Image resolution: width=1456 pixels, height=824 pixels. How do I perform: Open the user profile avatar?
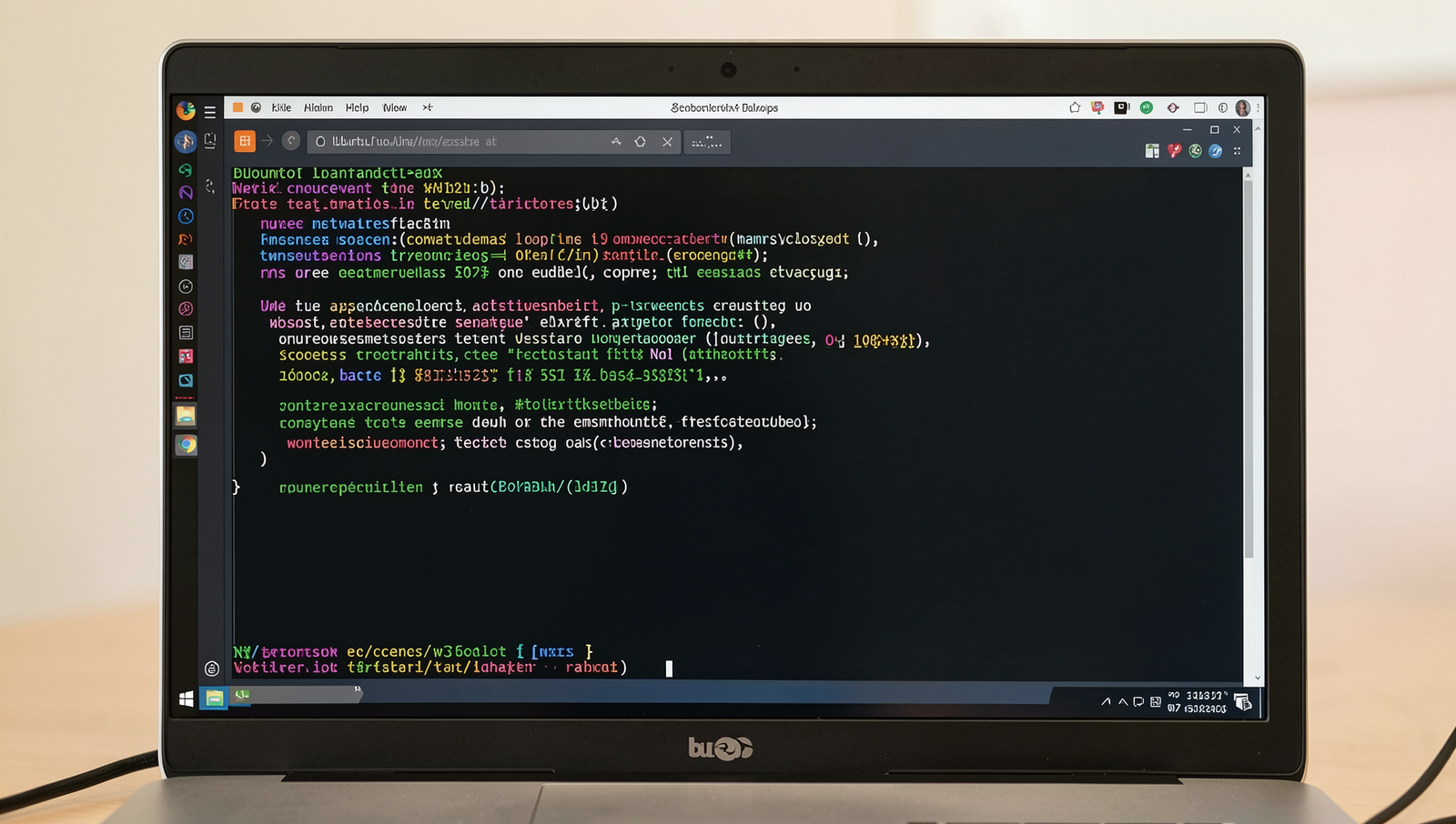pyautogui.click(x=1242, y=108)
